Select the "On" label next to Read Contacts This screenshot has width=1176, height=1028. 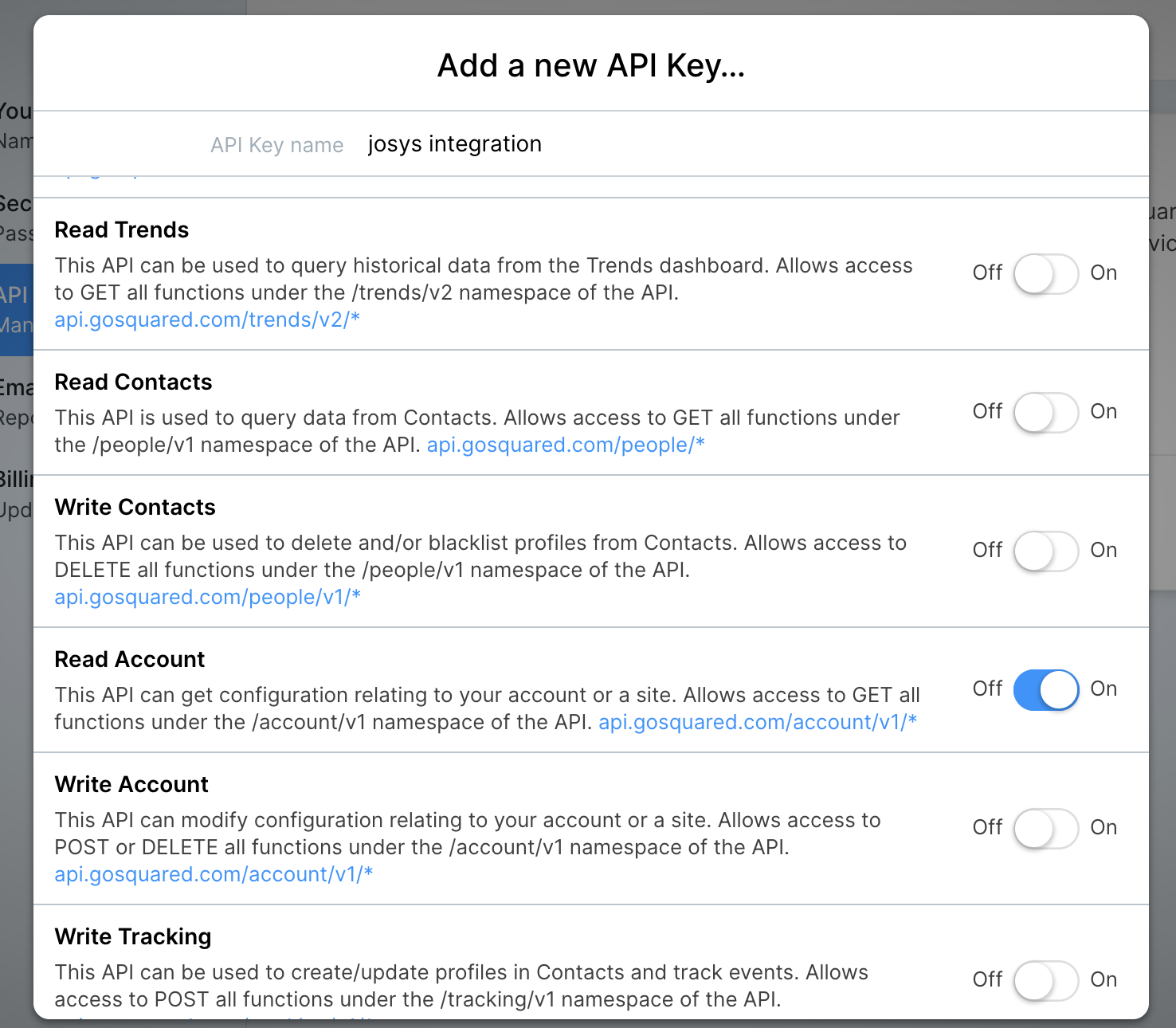[x=1103, y=412]
